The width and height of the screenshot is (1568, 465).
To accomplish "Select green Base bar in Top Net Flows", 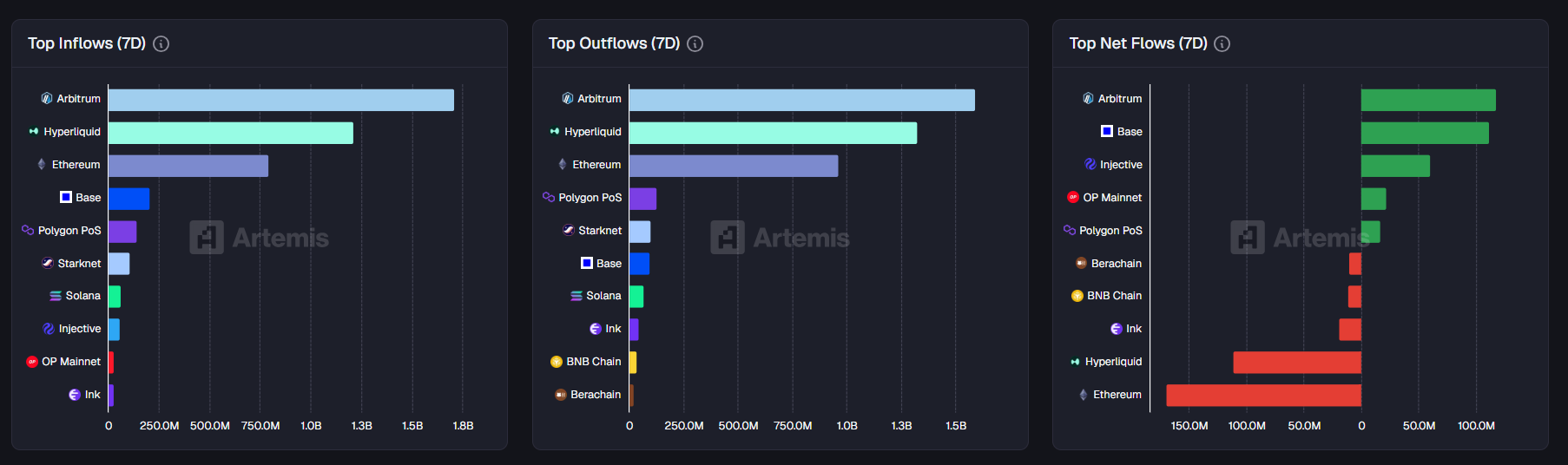I will [1424, 133].
